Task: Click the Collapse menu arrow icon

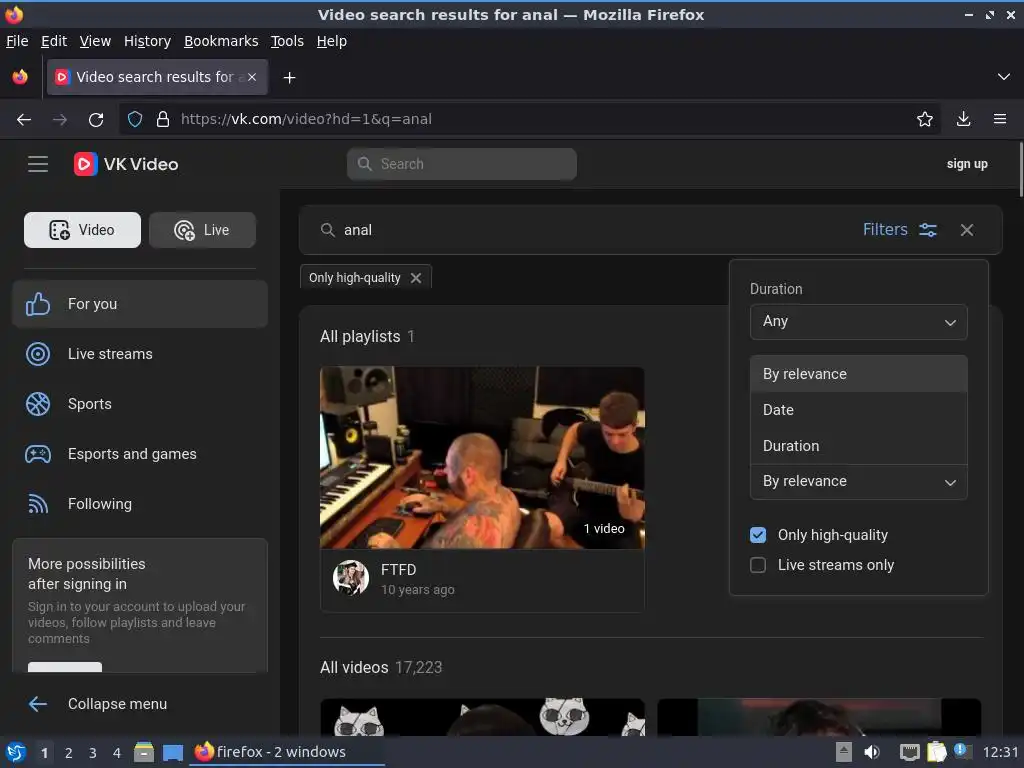Action: click(x=38, y=704)
